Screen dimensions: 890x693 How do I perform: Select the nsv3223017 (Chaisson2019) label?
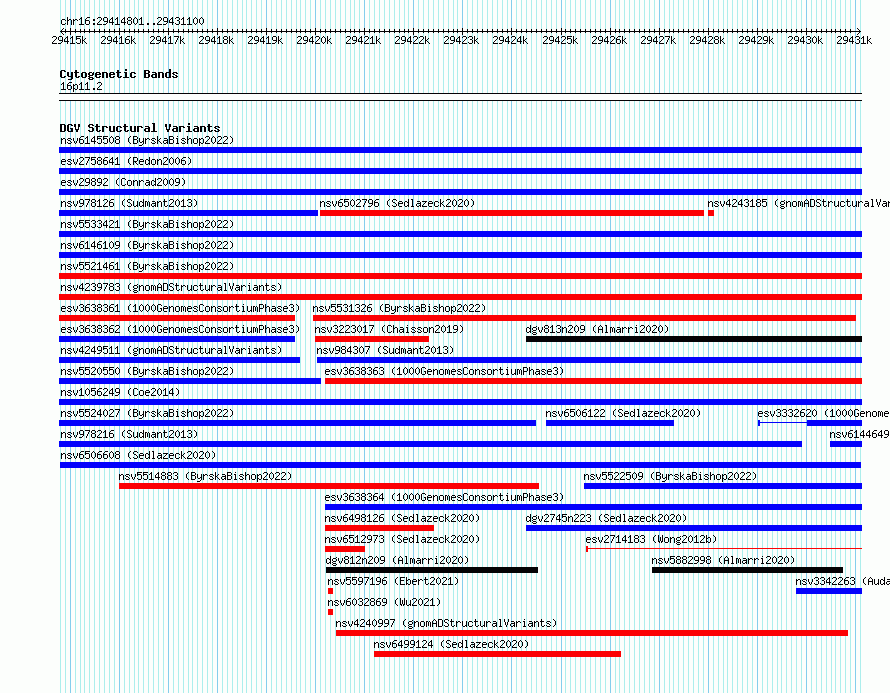click(389, 329)
